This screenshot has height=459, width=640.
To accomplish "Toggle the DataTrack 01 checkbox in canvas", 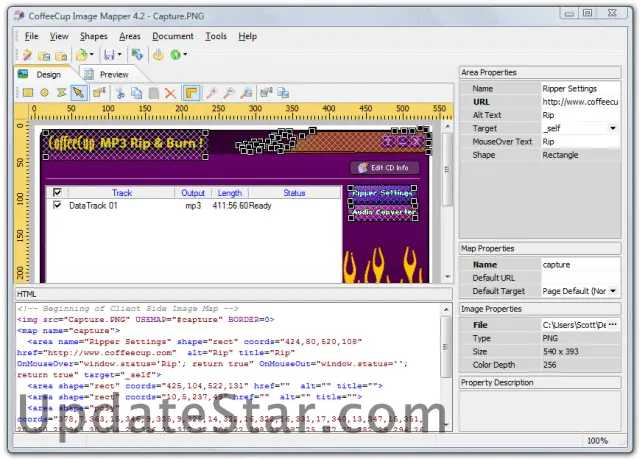I will (57, 205).
